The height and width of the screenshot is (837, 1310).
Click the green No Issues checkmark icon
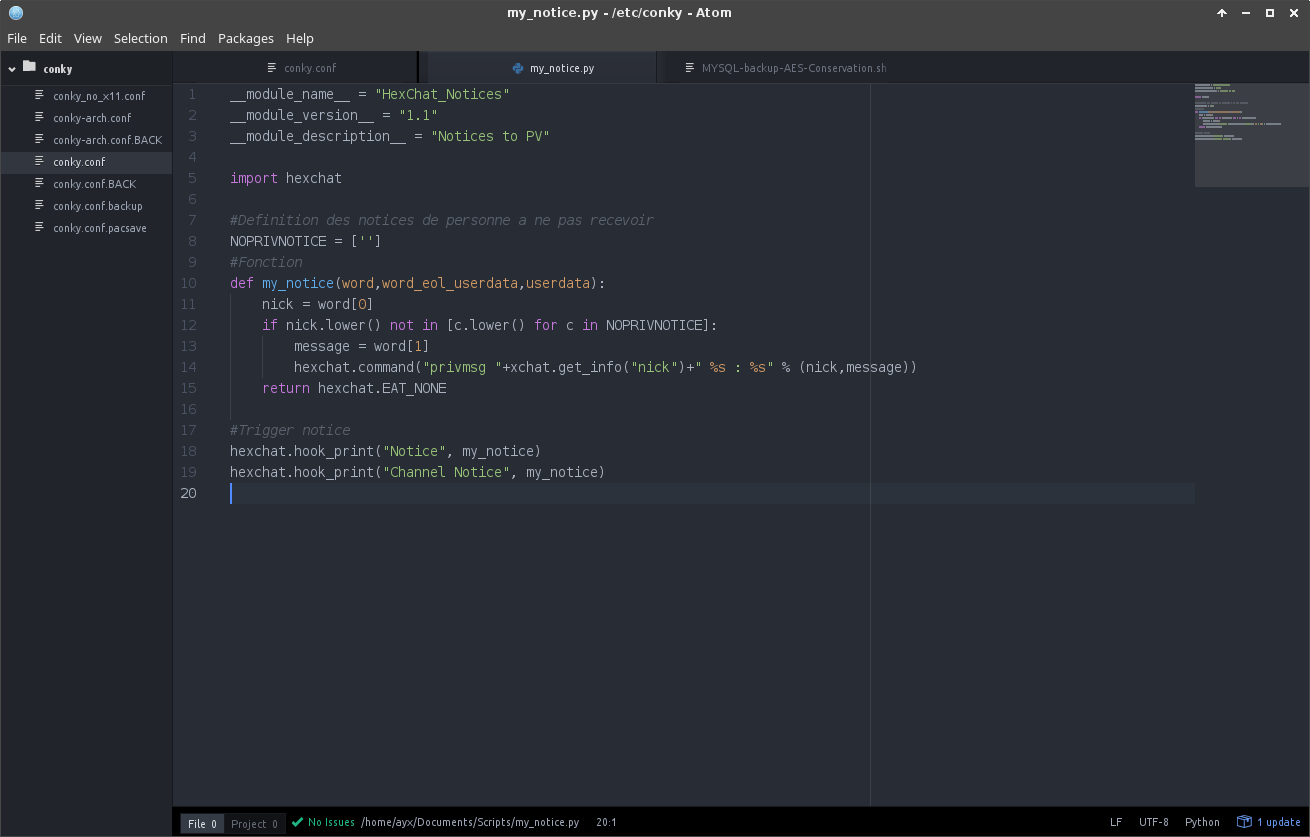297,822
